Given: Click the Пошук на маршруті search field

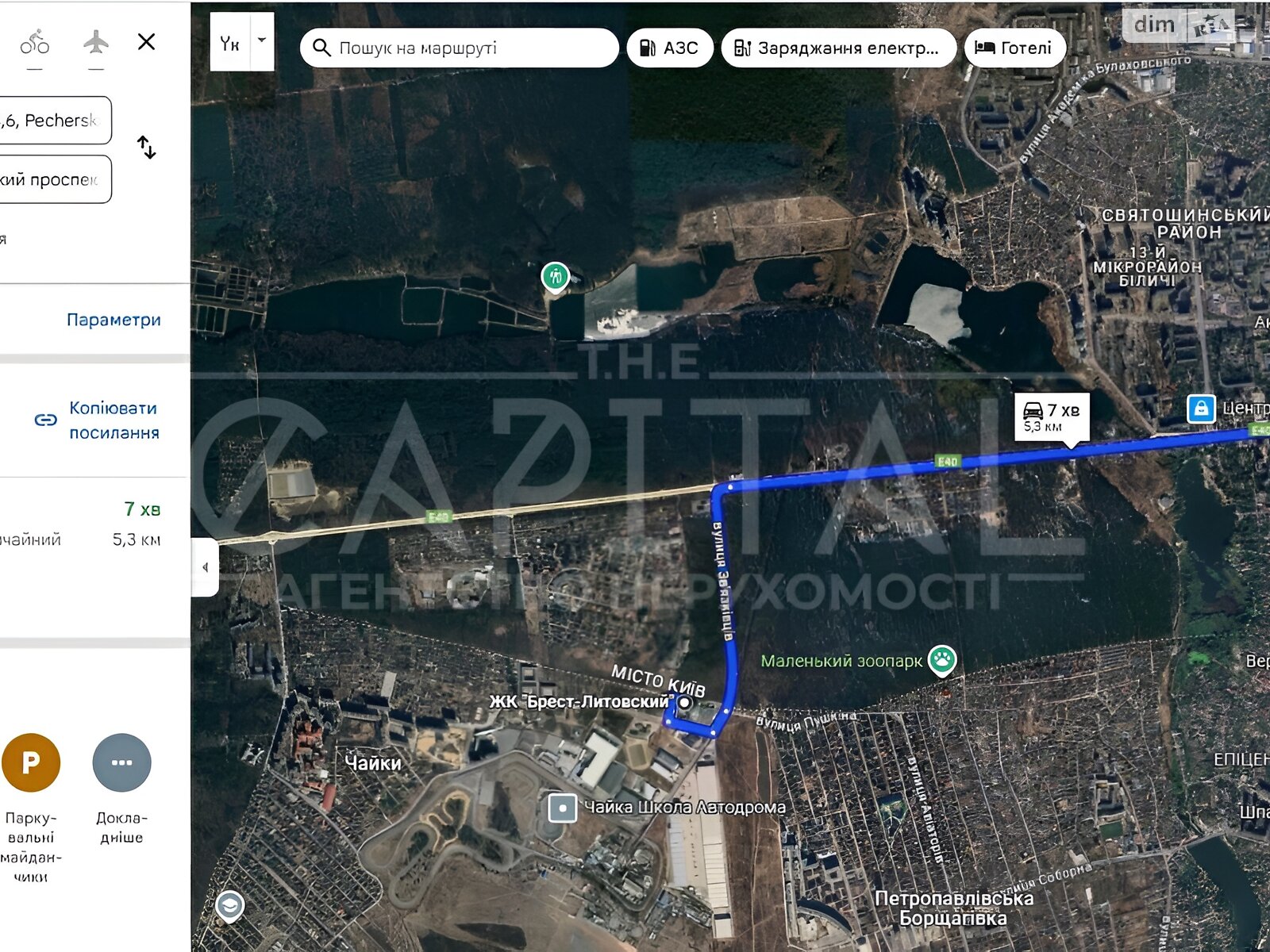Looking at the screenshot, I should 460,48.
